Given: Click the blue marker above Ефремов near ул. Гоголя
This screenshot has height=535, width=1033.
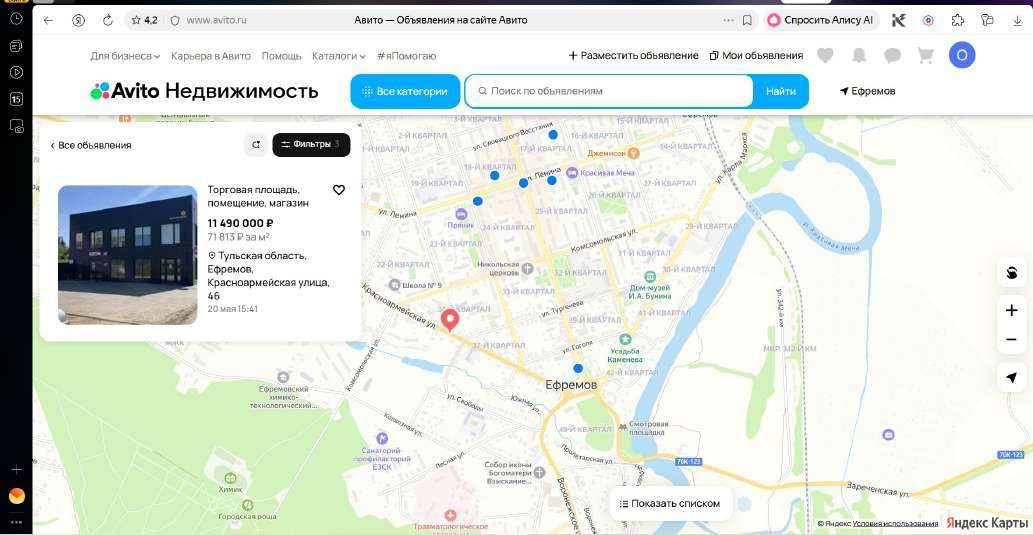Looking at the screenshot, I should (x=578, y=368).
